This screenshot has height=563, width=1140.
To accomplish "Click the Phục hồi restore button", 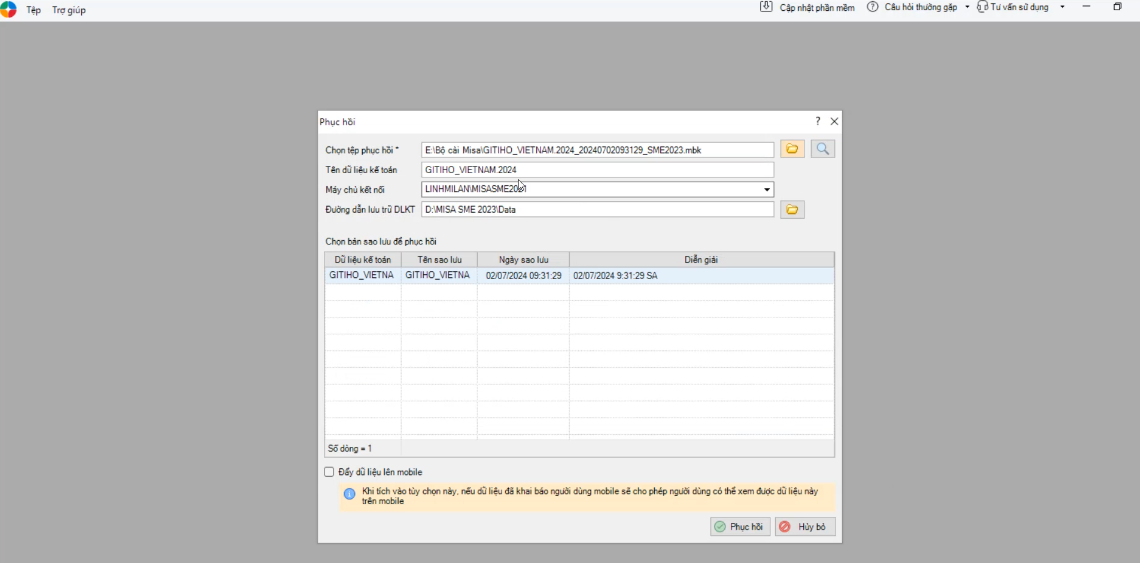I will [x=739, y=527].
